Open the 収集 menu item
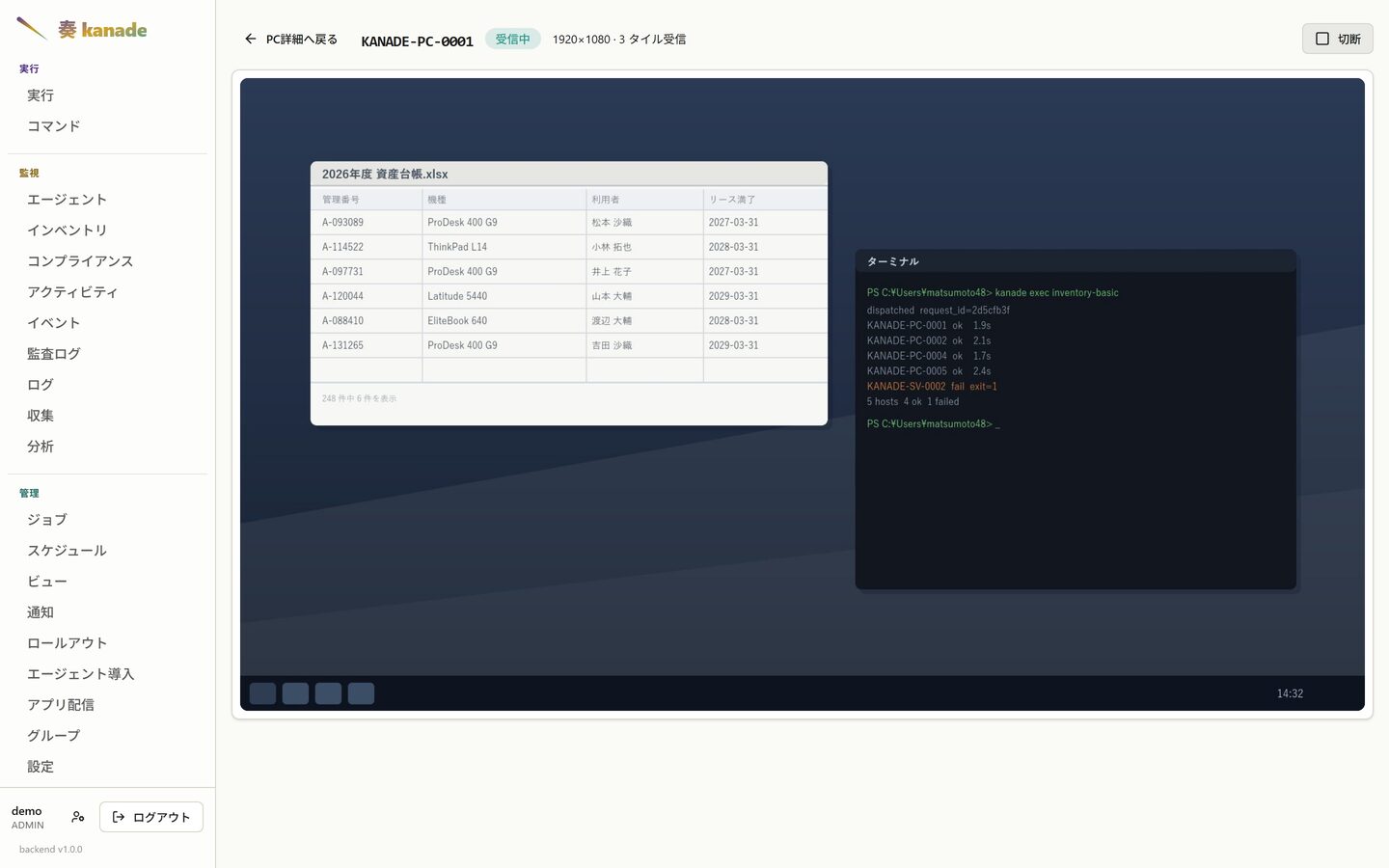1389x868 pixels. (107, 416)
